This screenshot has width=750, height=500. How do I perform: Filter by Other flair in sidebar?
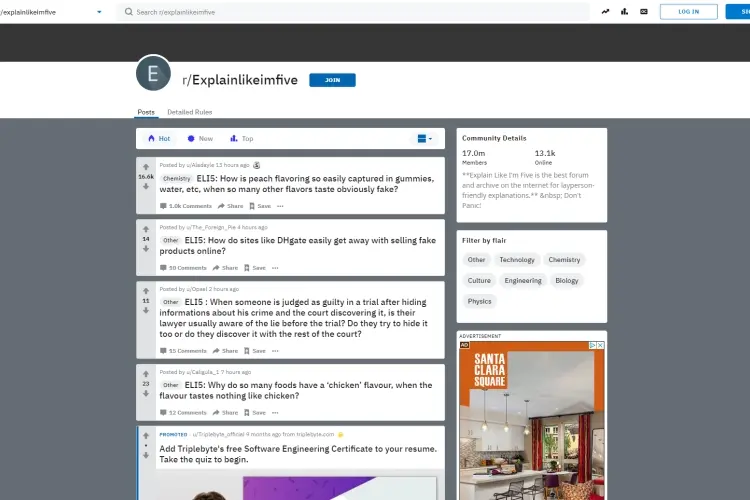click(x=476, y=259)
